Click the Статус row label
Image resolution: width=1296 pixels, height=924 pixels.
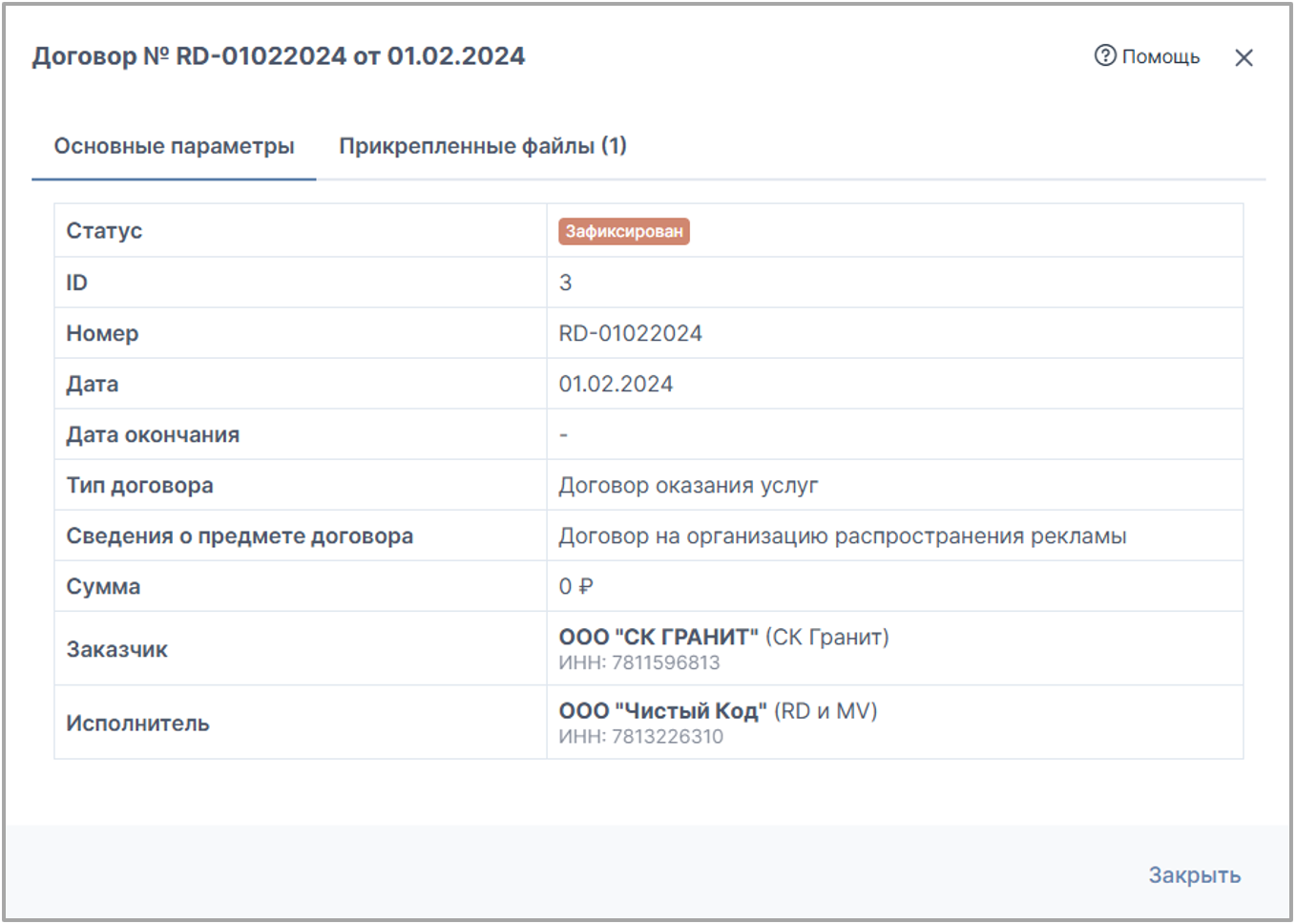pyautogui.click(x=104, y=231)
